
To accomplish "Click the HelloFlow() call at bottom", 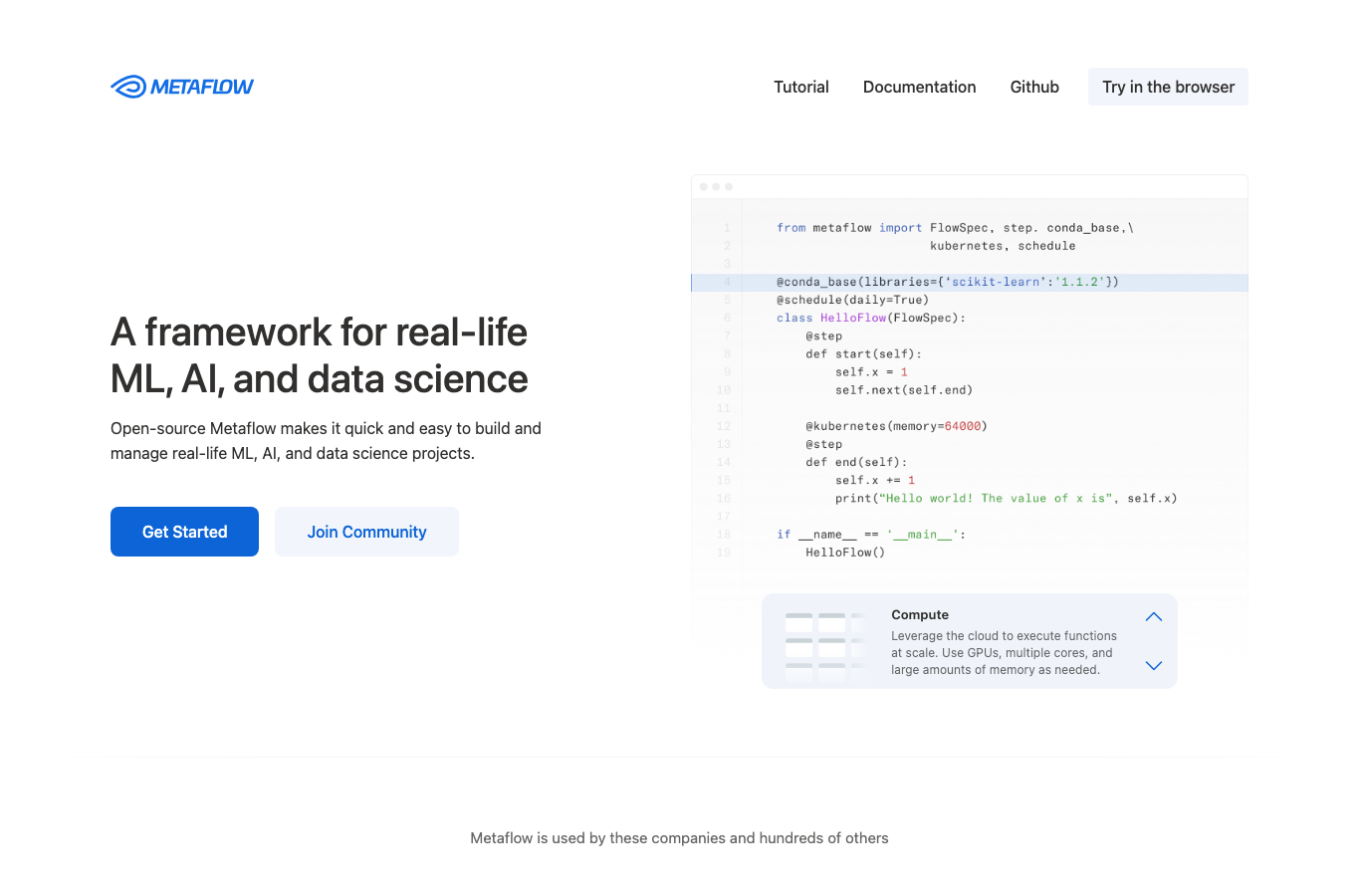I will click(x=845, y=552).
